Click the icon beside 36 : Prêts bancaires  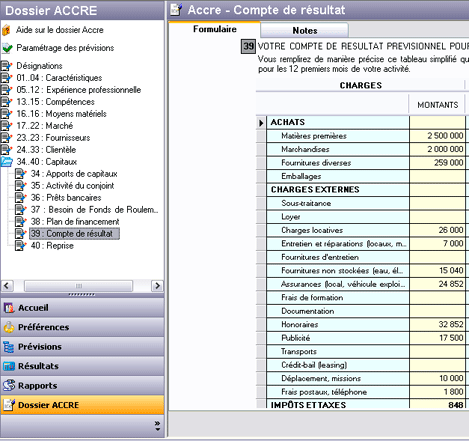click(x=21, y=198)
